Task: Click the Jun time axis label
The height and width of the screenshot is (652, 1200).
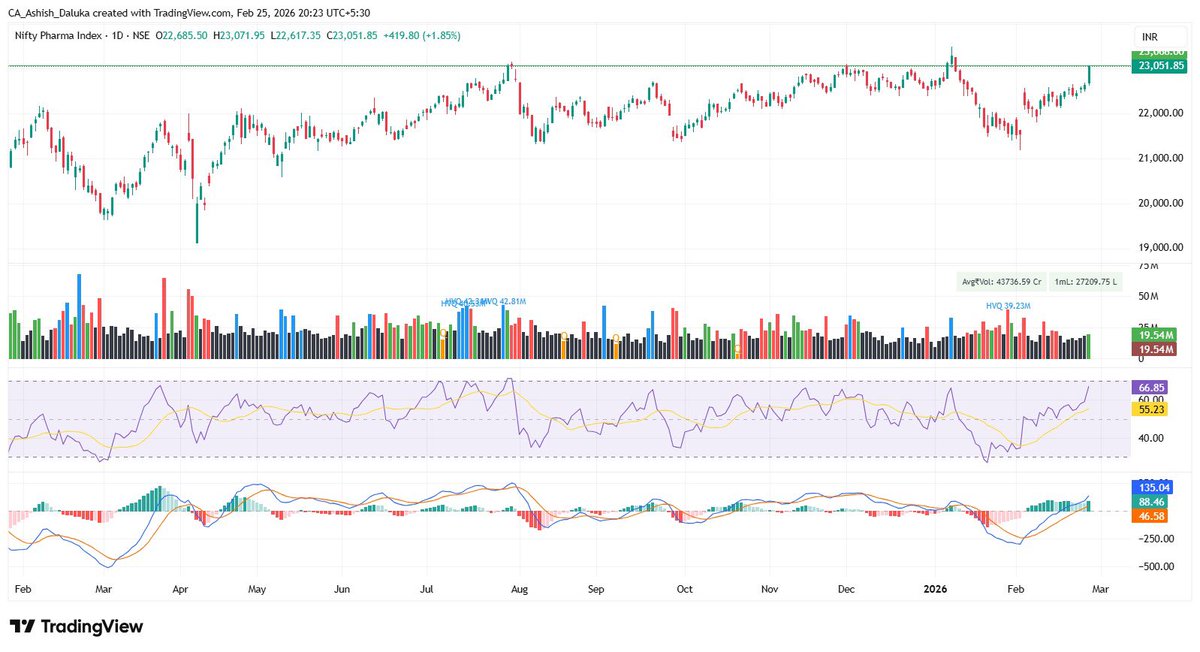Action: pos(341,591)
